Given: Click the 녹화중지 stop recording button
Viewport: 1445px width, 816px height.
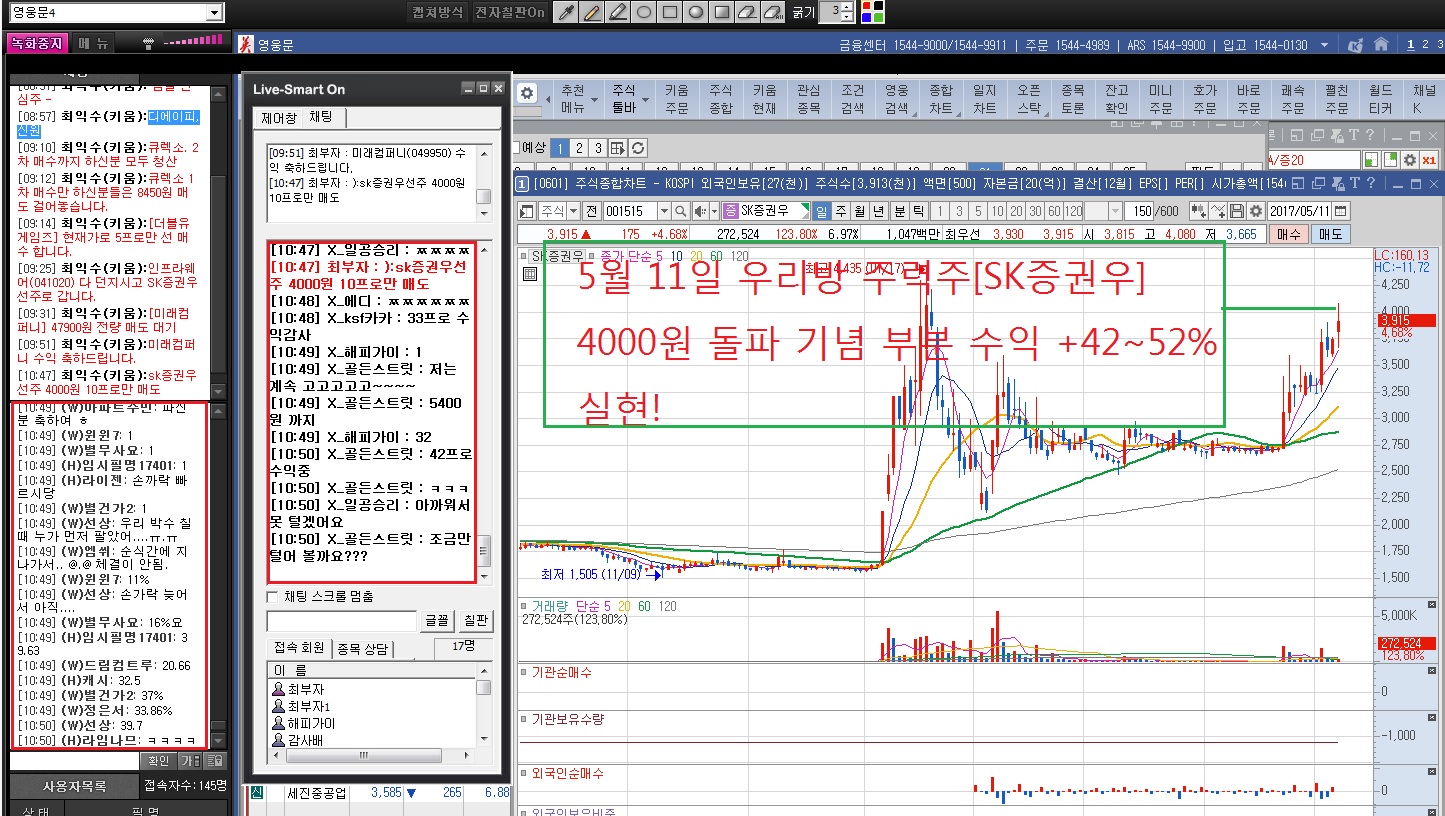Looking at the screenshot, I should [37, 43].
